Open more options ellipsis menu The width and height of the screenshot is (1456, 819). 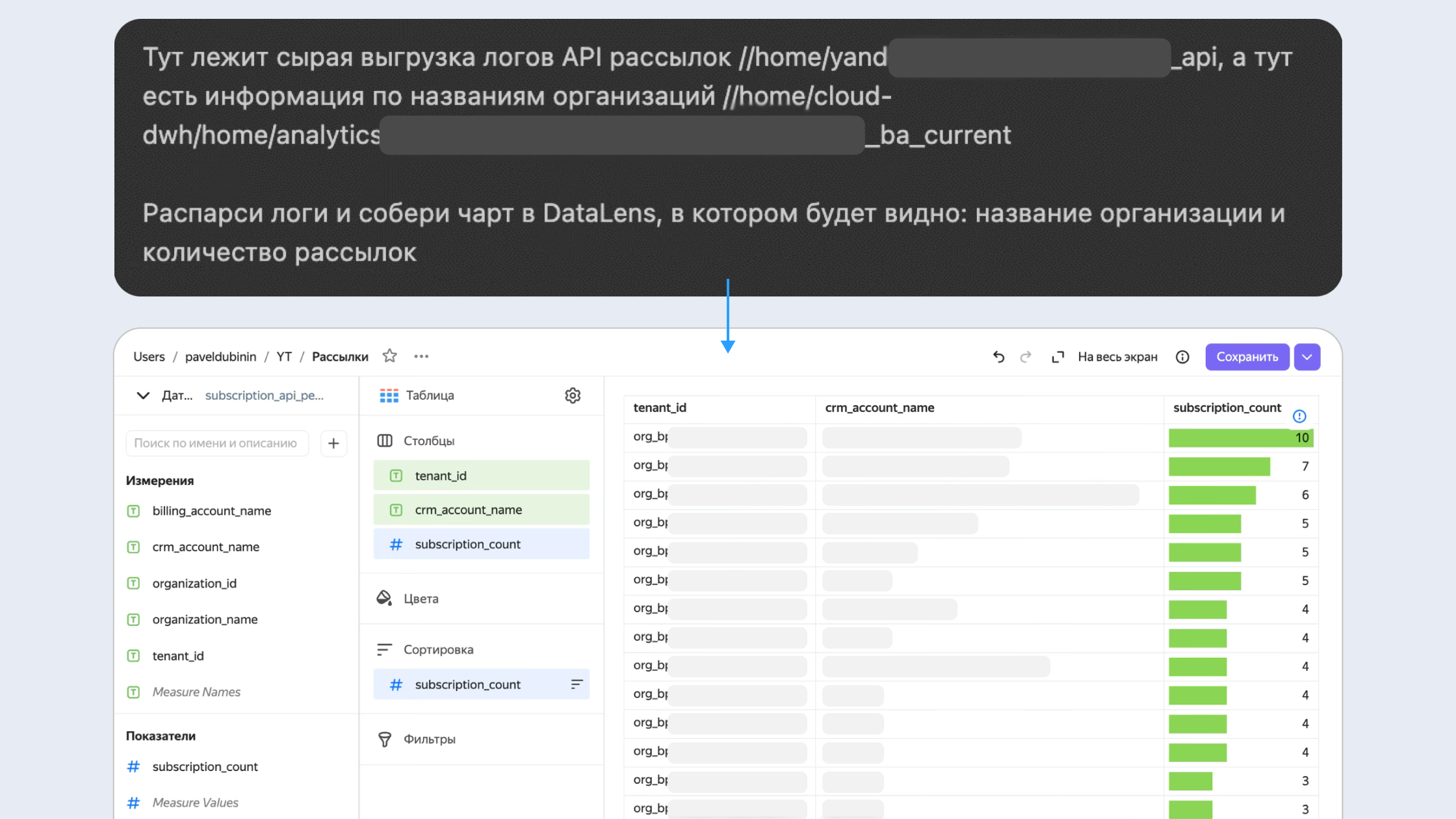pos(421,356)
